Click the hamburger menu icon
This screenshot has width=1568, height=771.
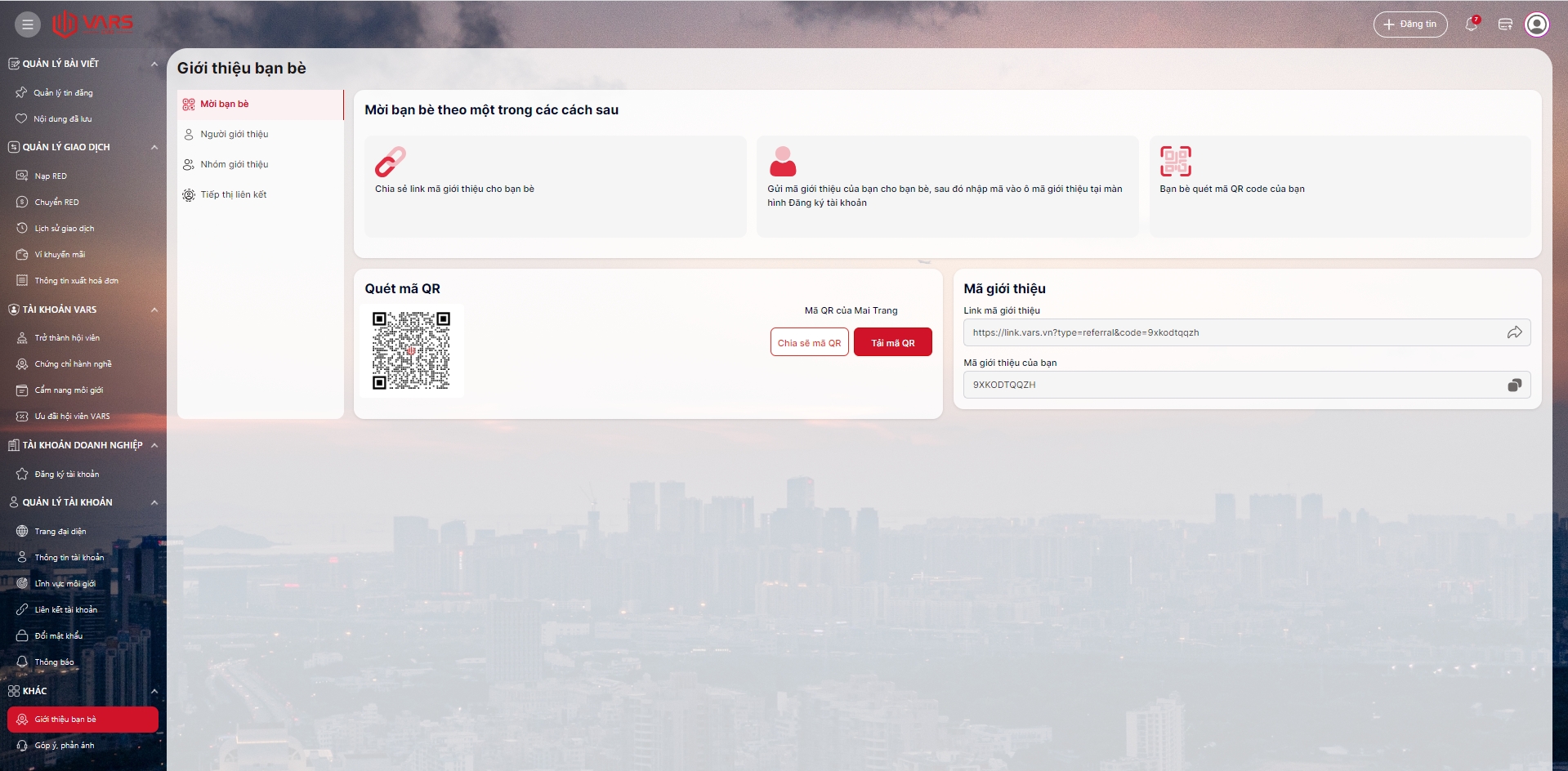click(27, 25)
